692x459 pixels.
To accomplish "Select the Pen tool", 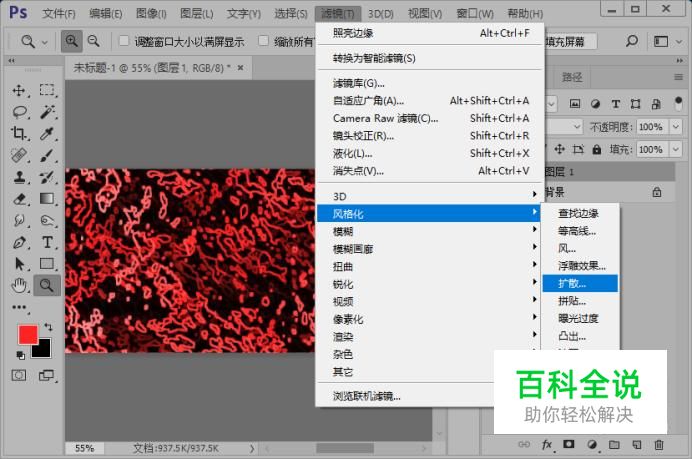I will click(x=19, y=242).
